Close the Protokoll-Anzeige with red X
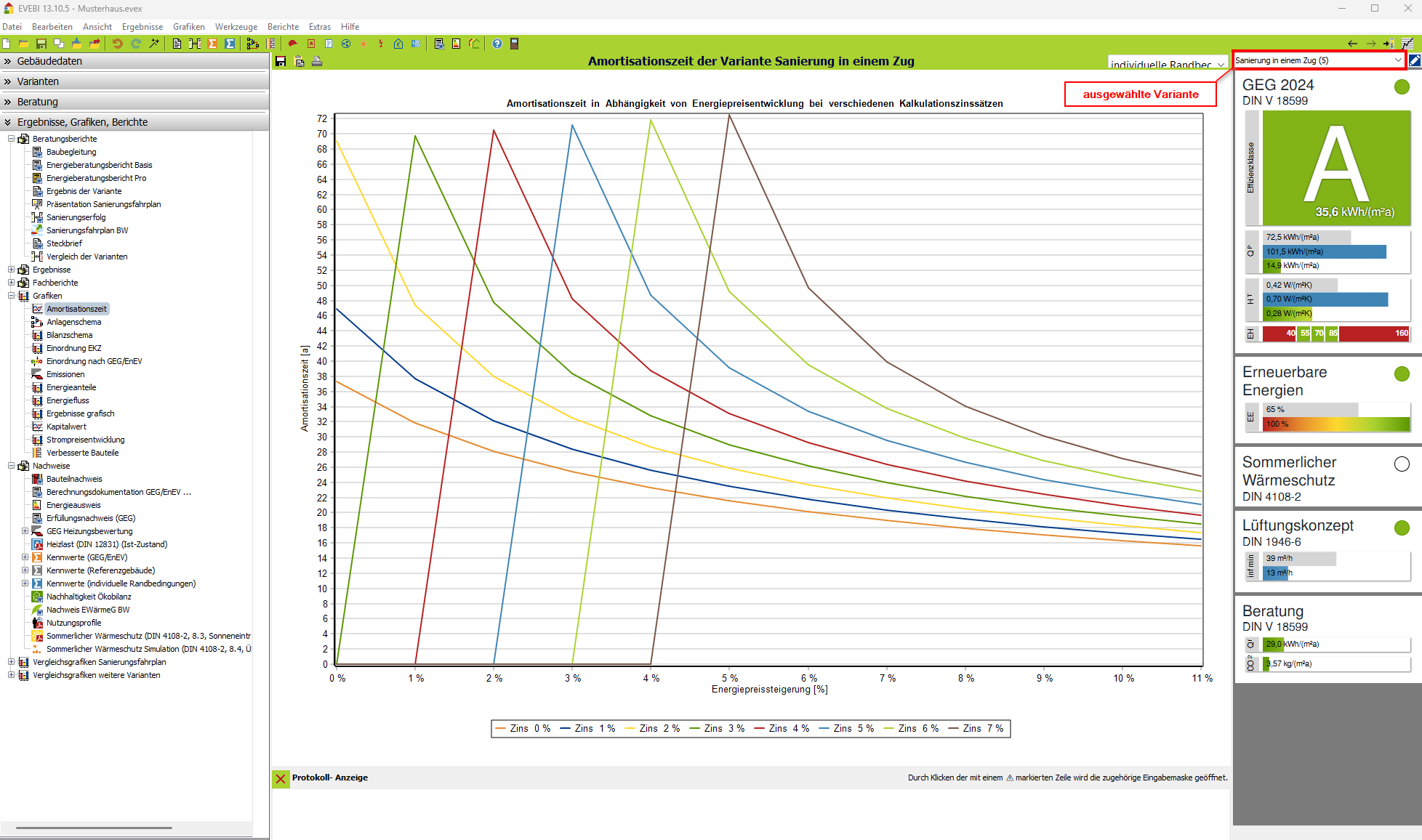Viewport: 1422px width, 840px height. pyautogui.click(x=281, y=778)
